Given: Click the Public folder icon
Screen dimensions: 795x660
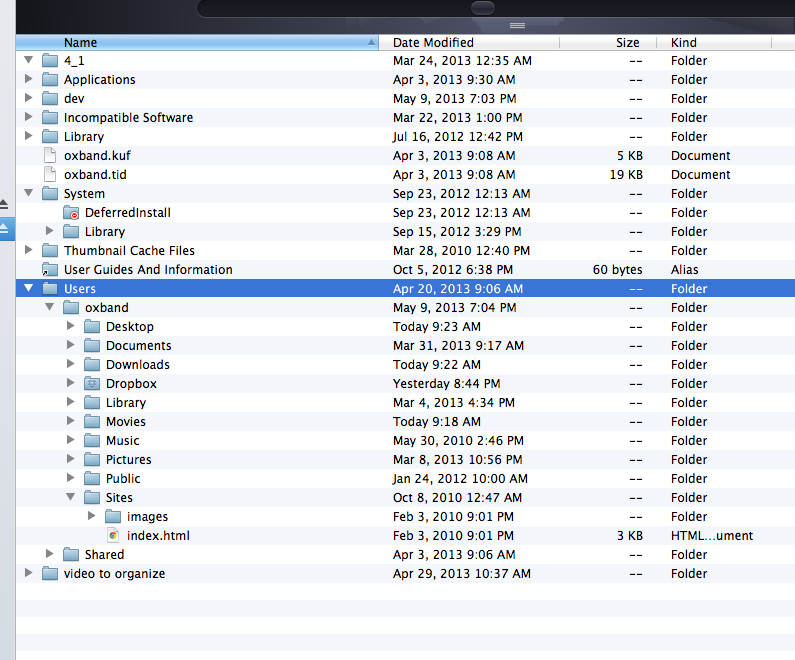Looking at the screenshot, I should 92,479.
